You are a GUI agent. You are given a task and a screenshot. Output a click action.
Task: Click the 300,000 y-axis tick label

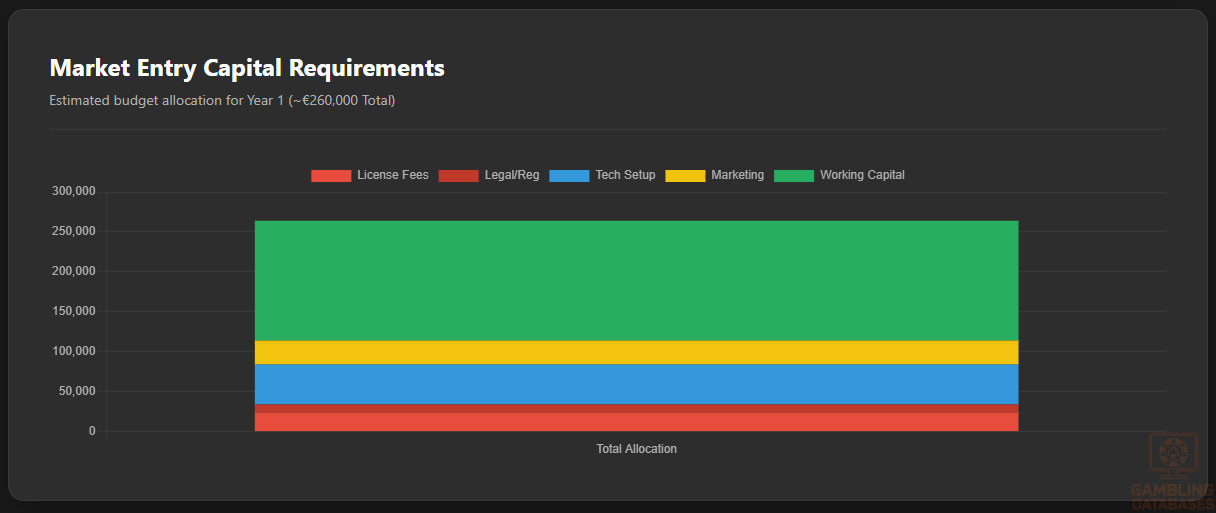73,192
